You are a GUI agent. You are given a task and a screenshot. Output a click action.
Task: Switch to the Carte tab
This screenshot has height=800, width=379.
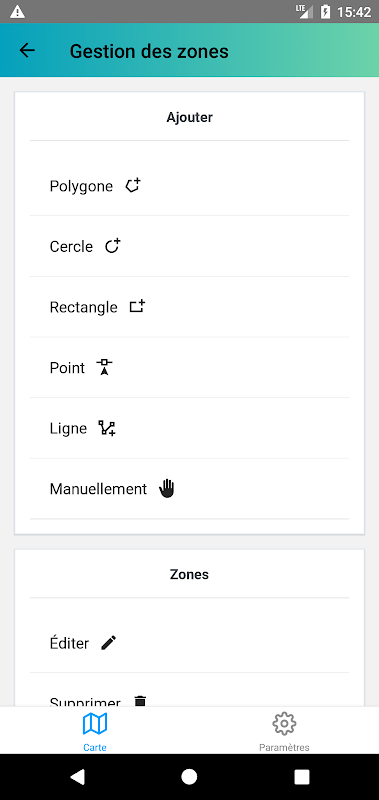(95, 731)
